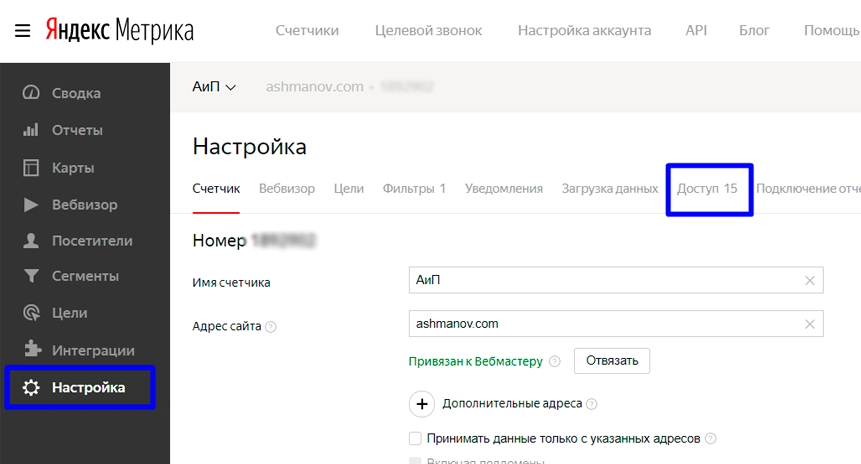Switch to the Доступ tab

(x=707, y=188)
